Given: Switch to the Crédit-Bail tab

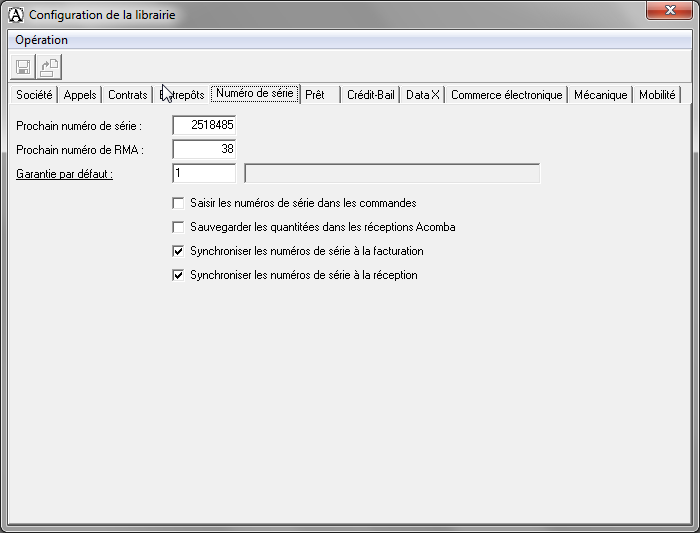Looking at the screenshot, I should [x=371, y=95].
